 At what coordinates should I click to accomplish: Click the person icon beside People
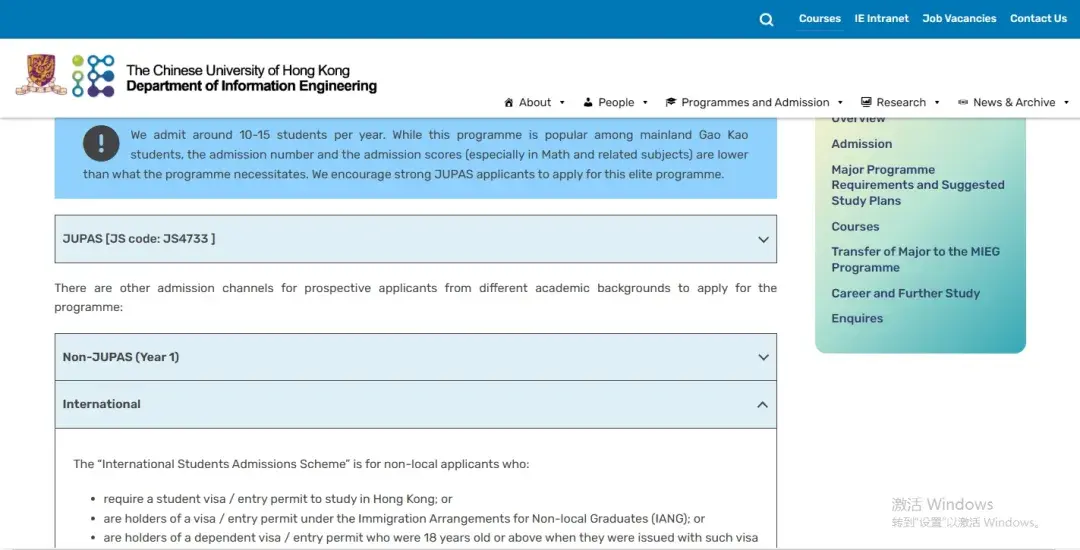(588, 102)
